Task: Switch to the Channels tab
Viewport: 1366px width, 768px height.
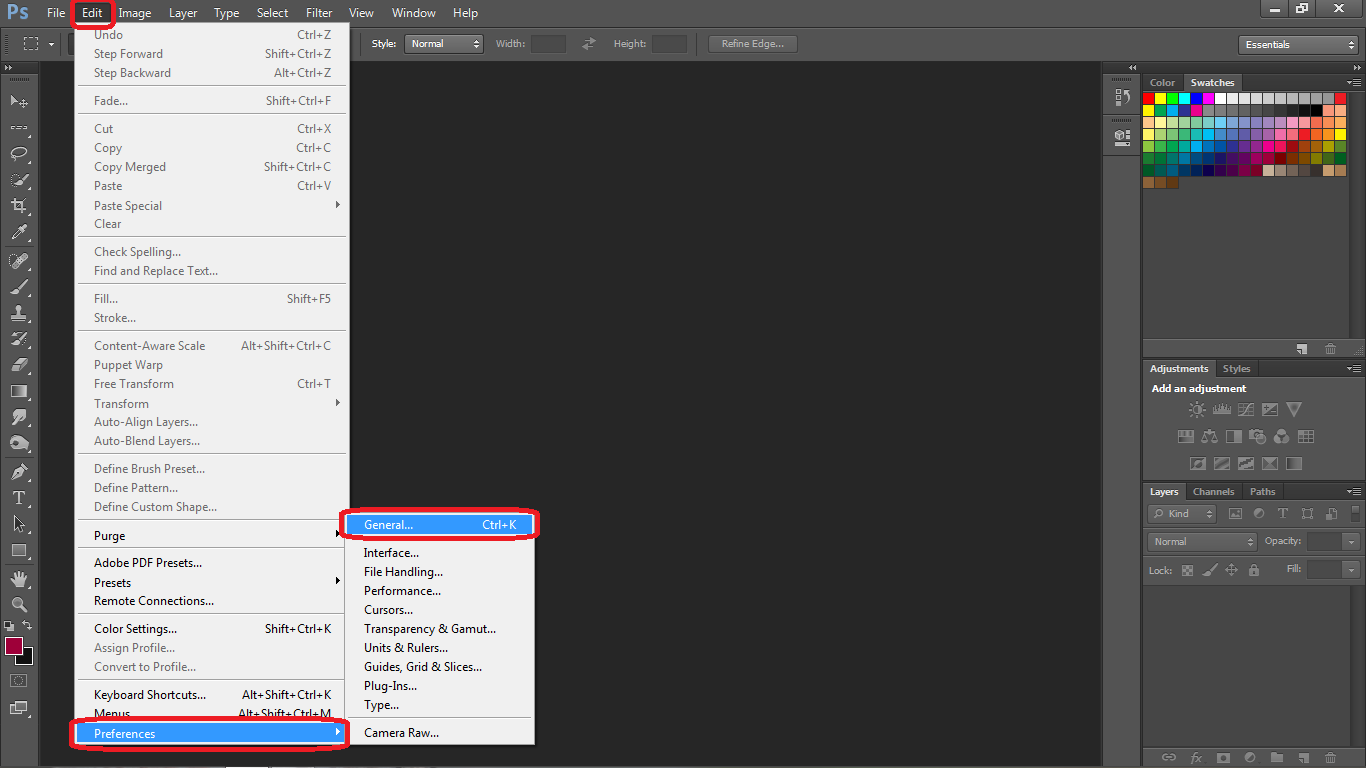Action: [x=1213, y=491]
